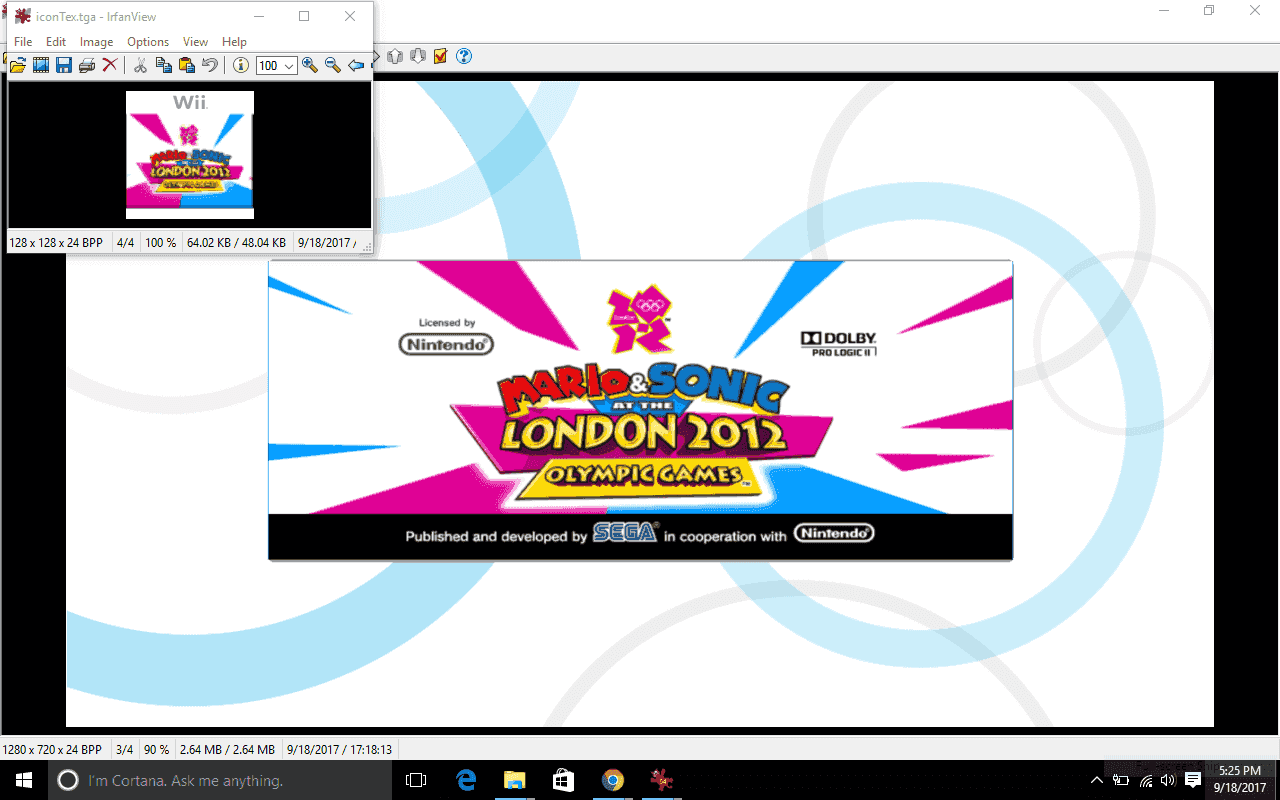Open the Help menu
Image resolution: width=1280 pixels, height=800 pixels.
[x=234, y=42]
